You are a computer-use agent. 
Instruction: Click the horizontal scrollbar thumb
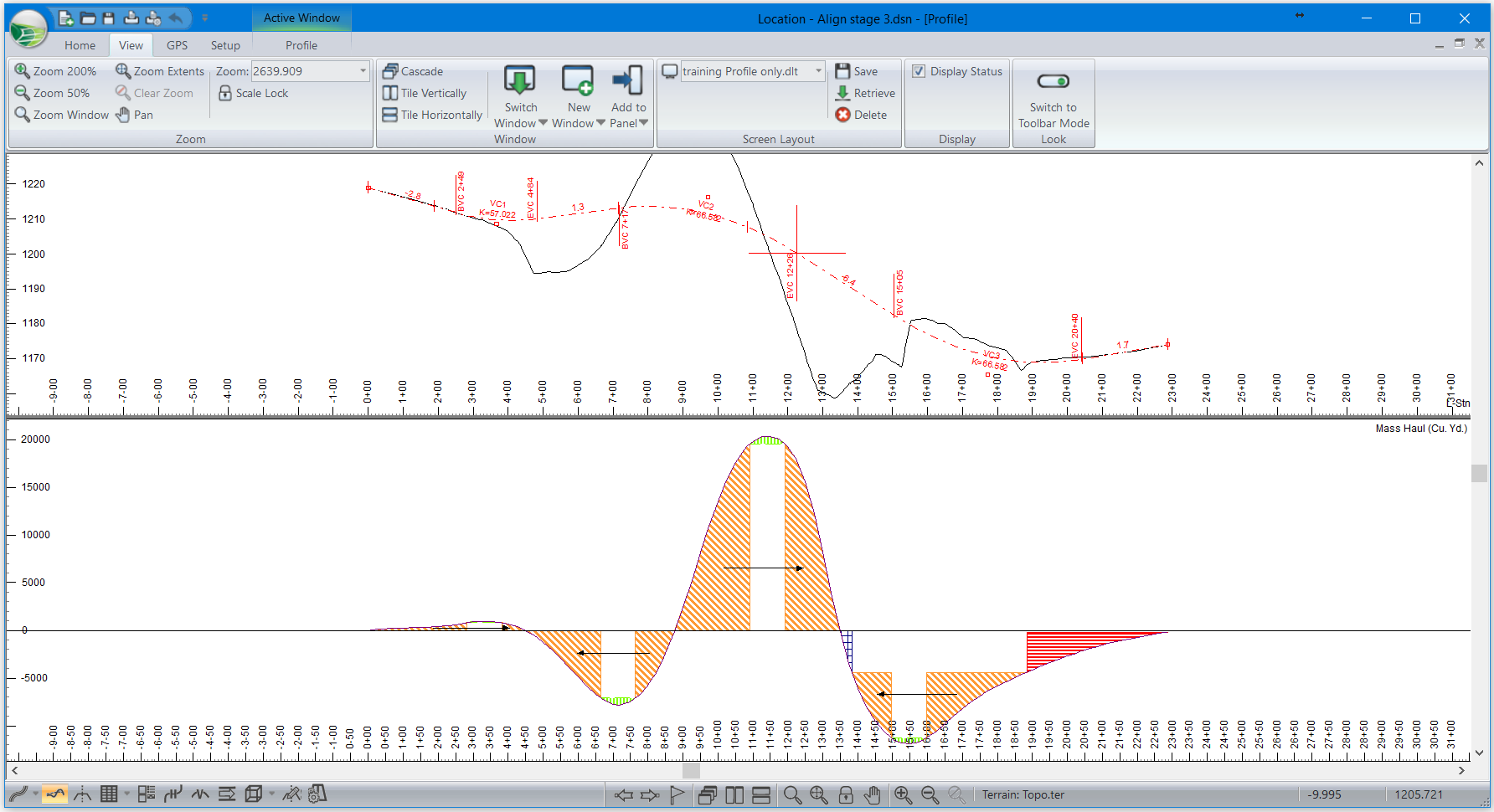pyautogui.click(x=691, y=770)
